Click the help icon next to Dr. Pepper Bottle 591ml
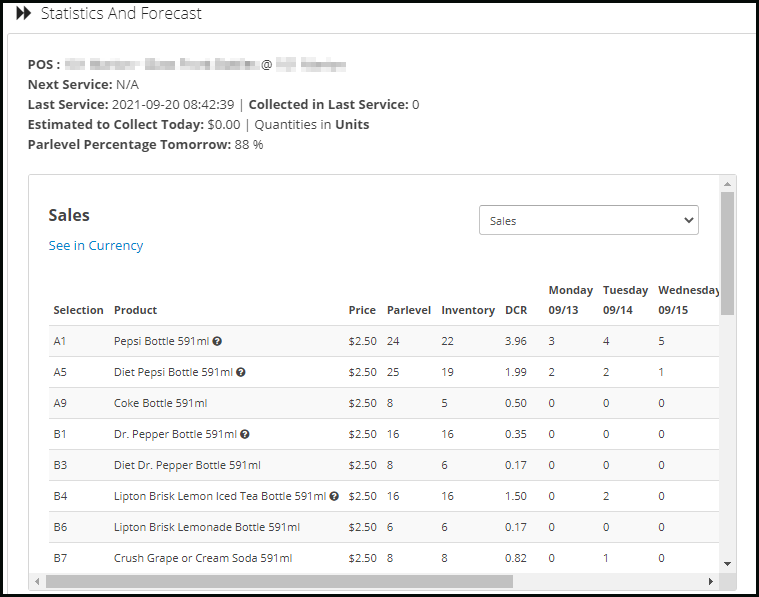This screenshot has width=759, height=597. point(245,434)
